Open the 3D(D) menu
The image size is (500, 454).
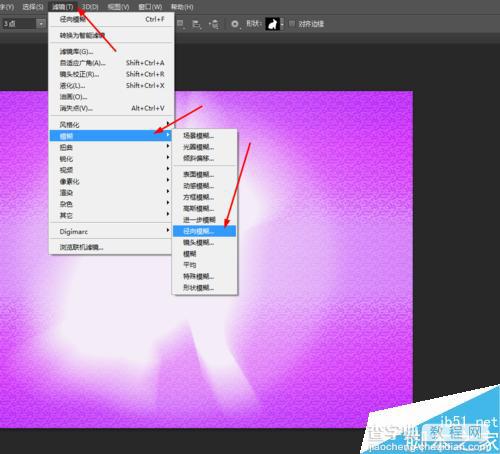[90, 7]
